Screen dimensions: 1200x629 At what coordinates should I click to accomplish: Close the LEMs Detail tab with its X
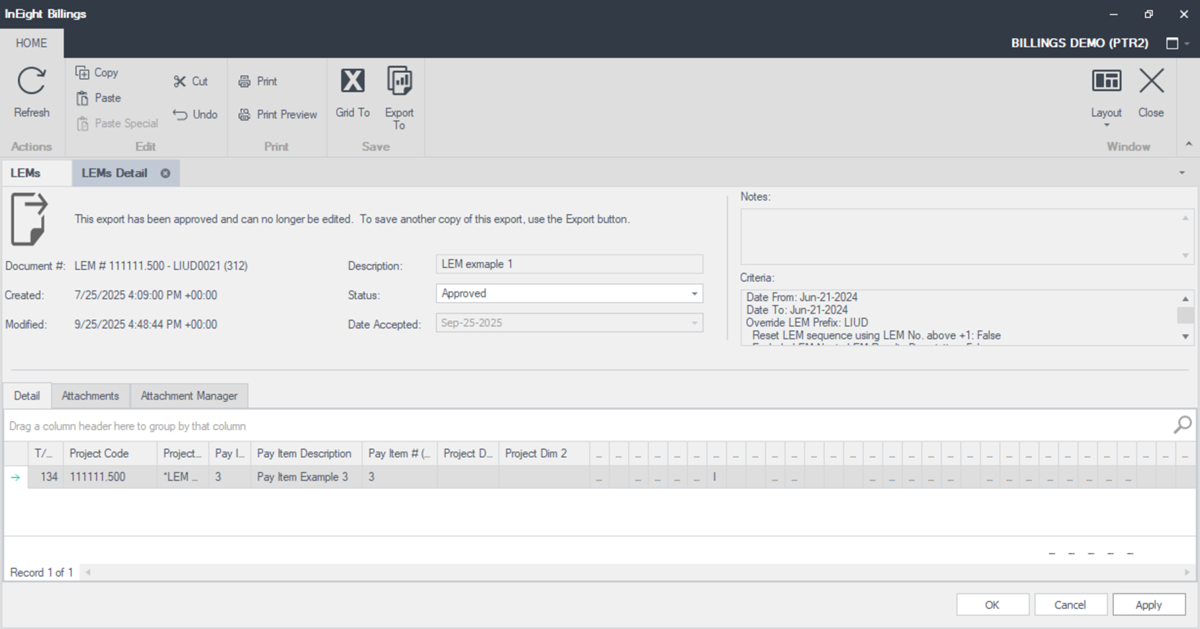pyautogui.click(x=165, y=173)
